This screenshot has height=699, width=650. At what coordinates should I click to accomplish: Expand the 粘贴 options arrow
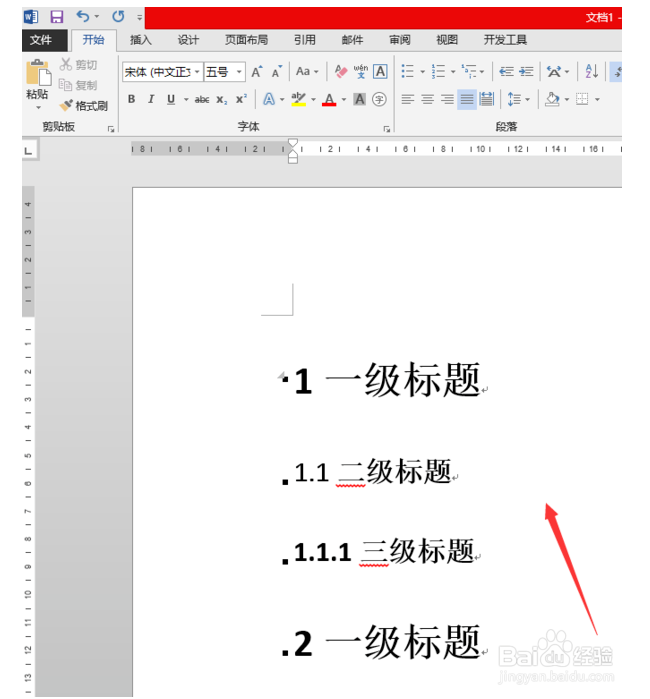(x=38, y=107)
